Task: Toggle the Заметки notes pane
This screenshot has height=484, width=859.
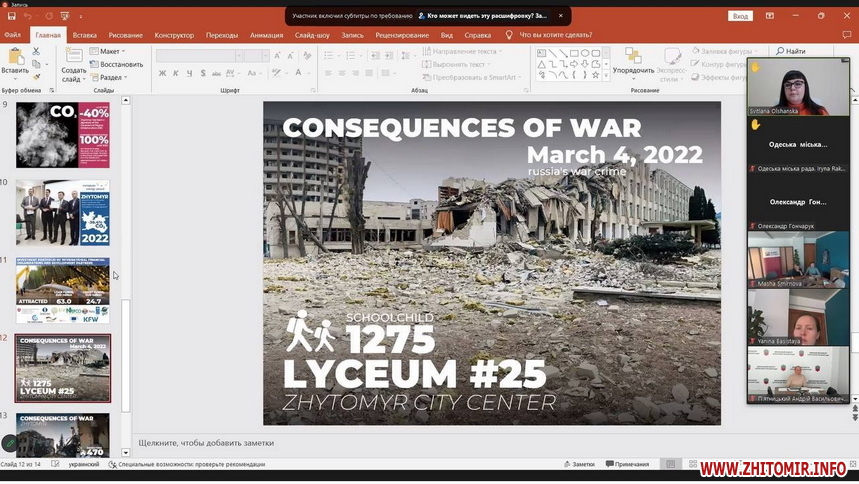Action: (x=578, y=464)
